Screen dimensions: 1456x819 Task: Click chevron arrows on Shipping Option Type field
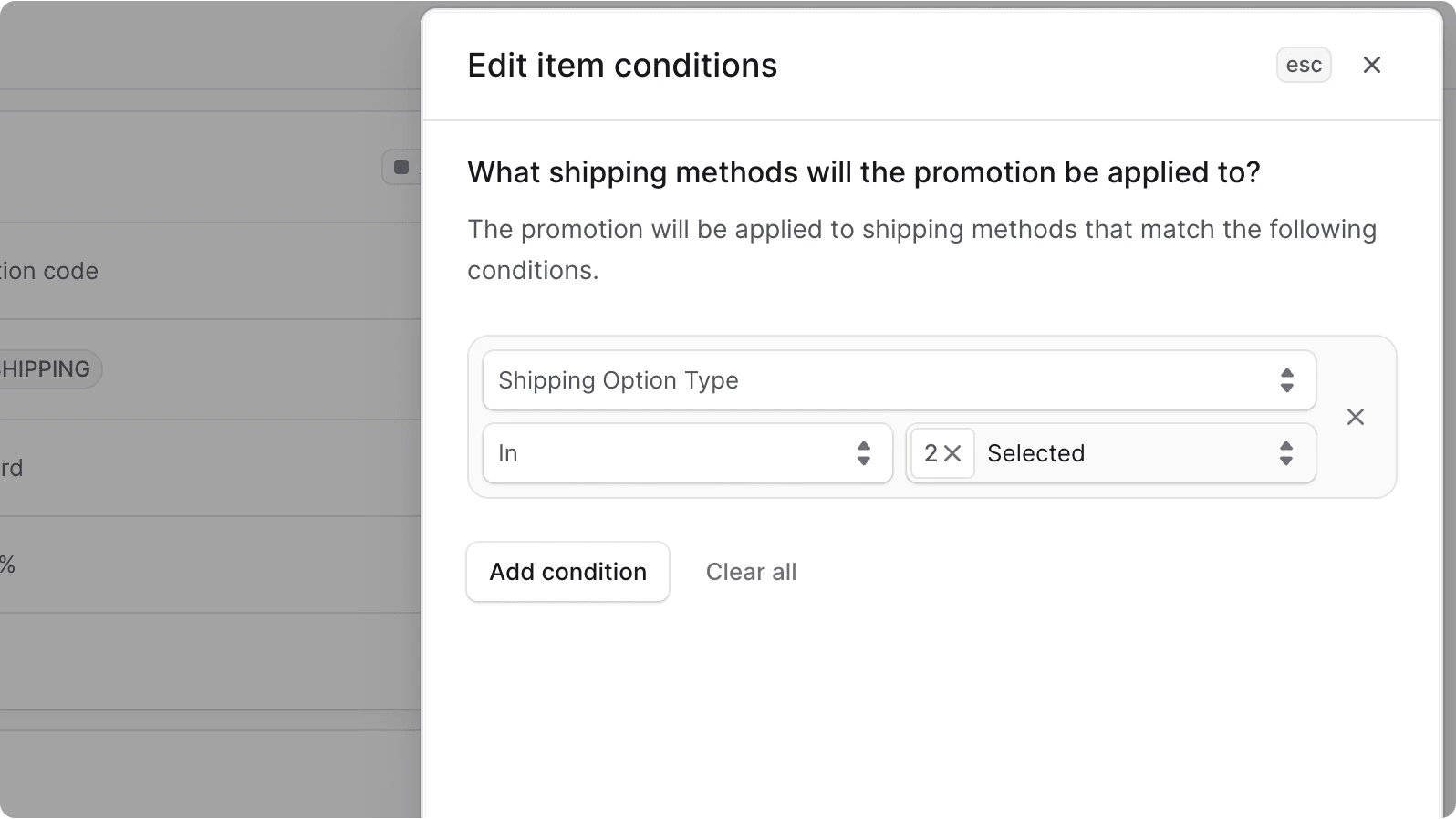coord(1286,380)
